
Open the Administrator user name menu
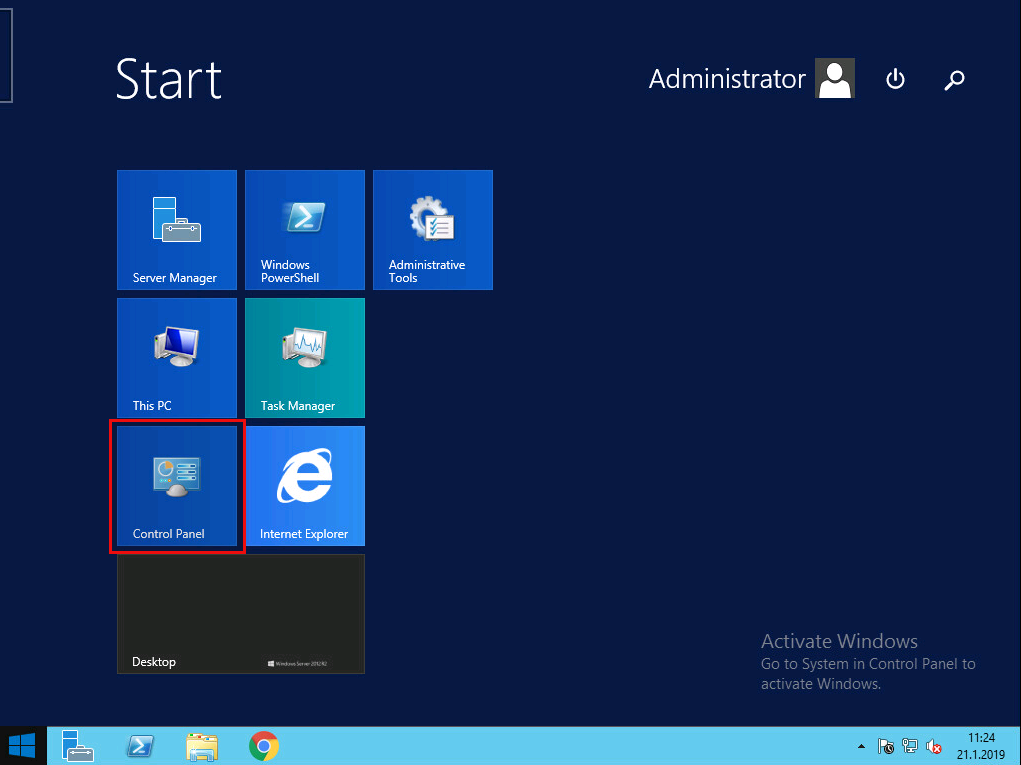727,79
